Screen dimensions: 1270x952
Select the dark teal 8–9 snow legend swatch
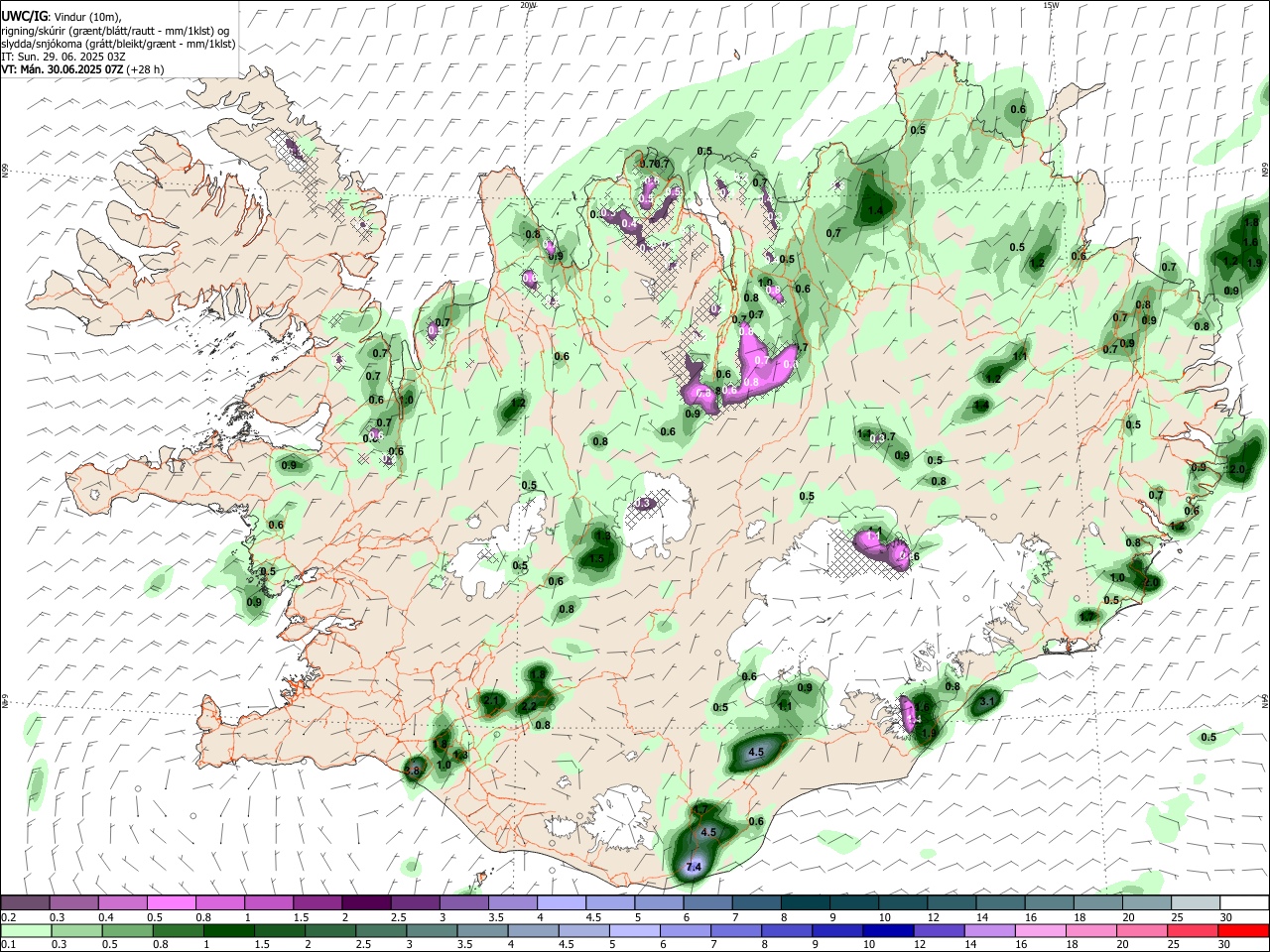click(805, 903)
